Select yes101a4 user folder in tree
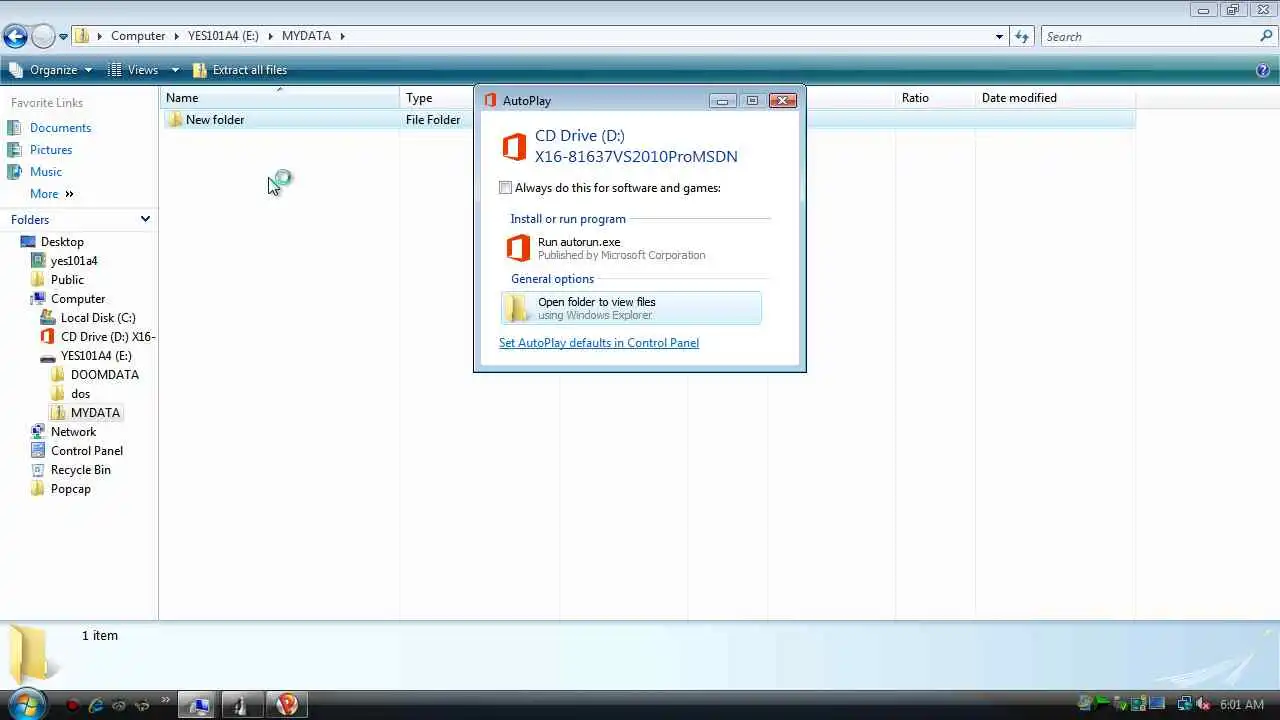Screen dimensions: 1280x720 [x=74, y=261]
